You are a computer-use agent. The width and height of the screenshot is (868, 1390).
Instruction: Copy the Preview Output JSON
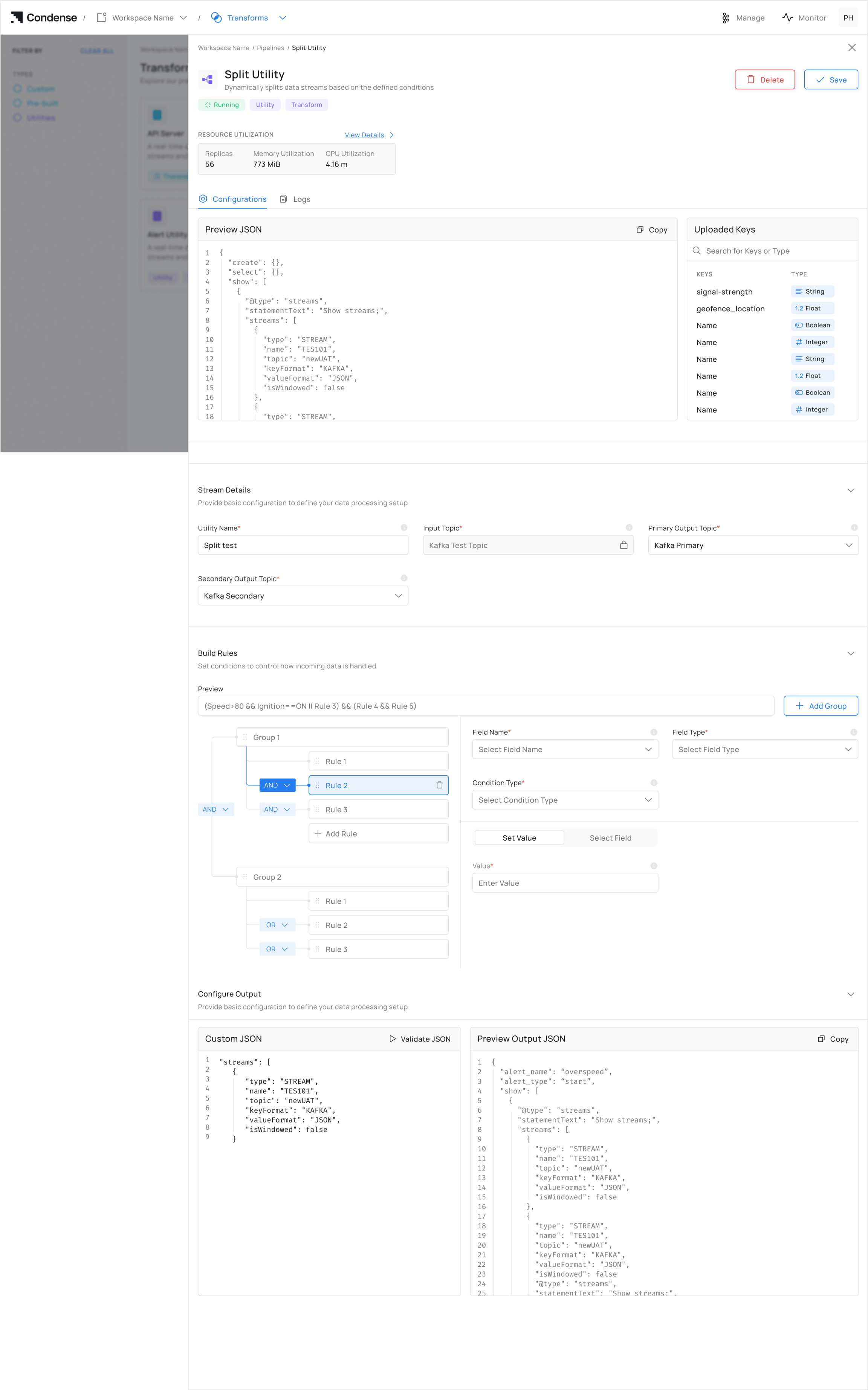[833, 1039]
